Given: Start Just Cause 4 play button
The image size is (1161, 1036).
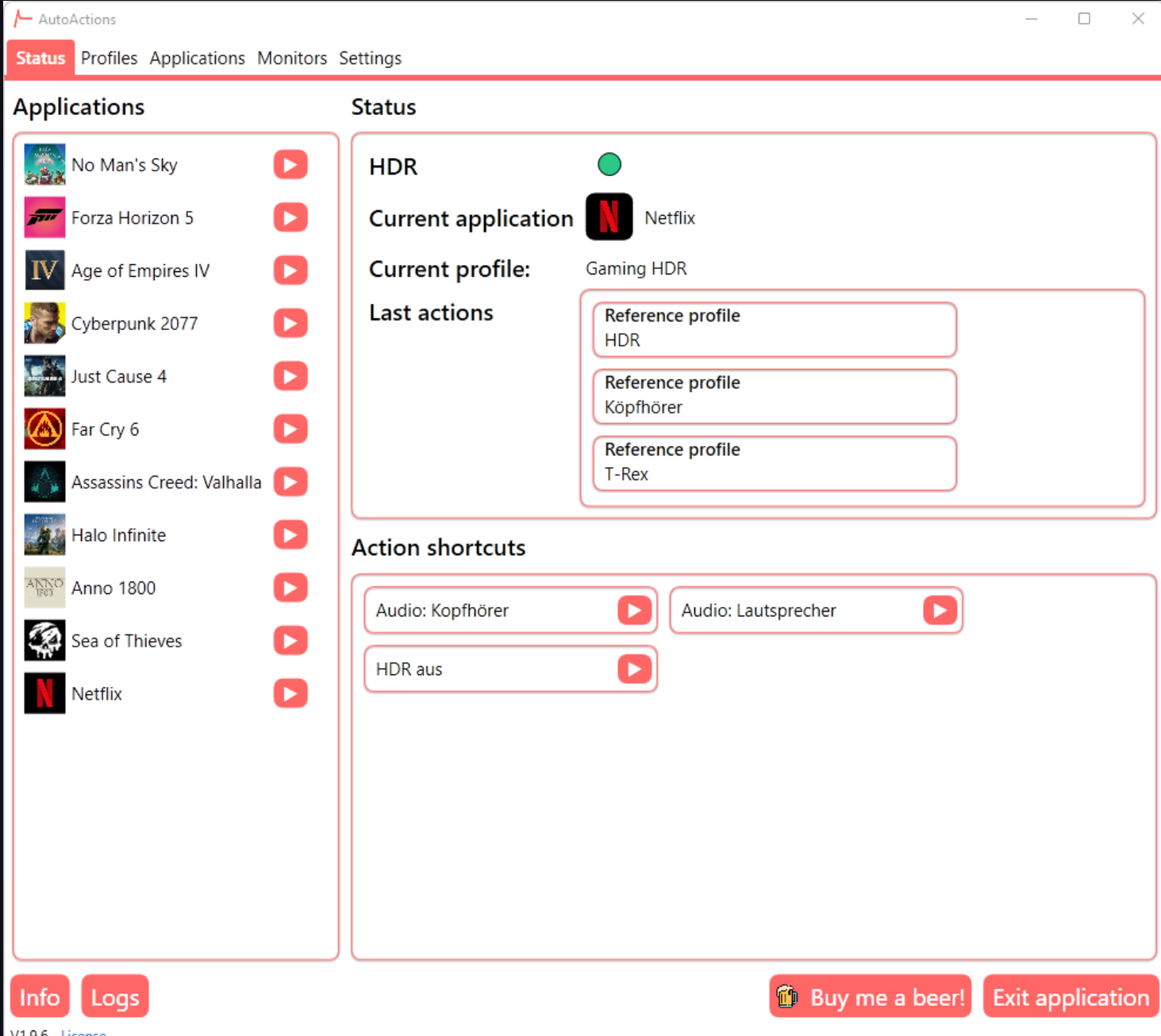Looking at the screenshot, I should 290,376.
